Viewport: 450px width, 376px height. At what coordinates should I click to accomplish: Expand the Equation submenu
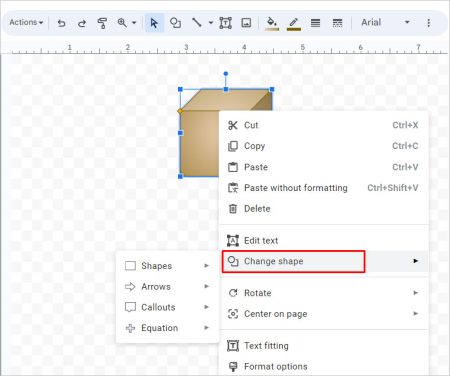[x=167, y=328]
